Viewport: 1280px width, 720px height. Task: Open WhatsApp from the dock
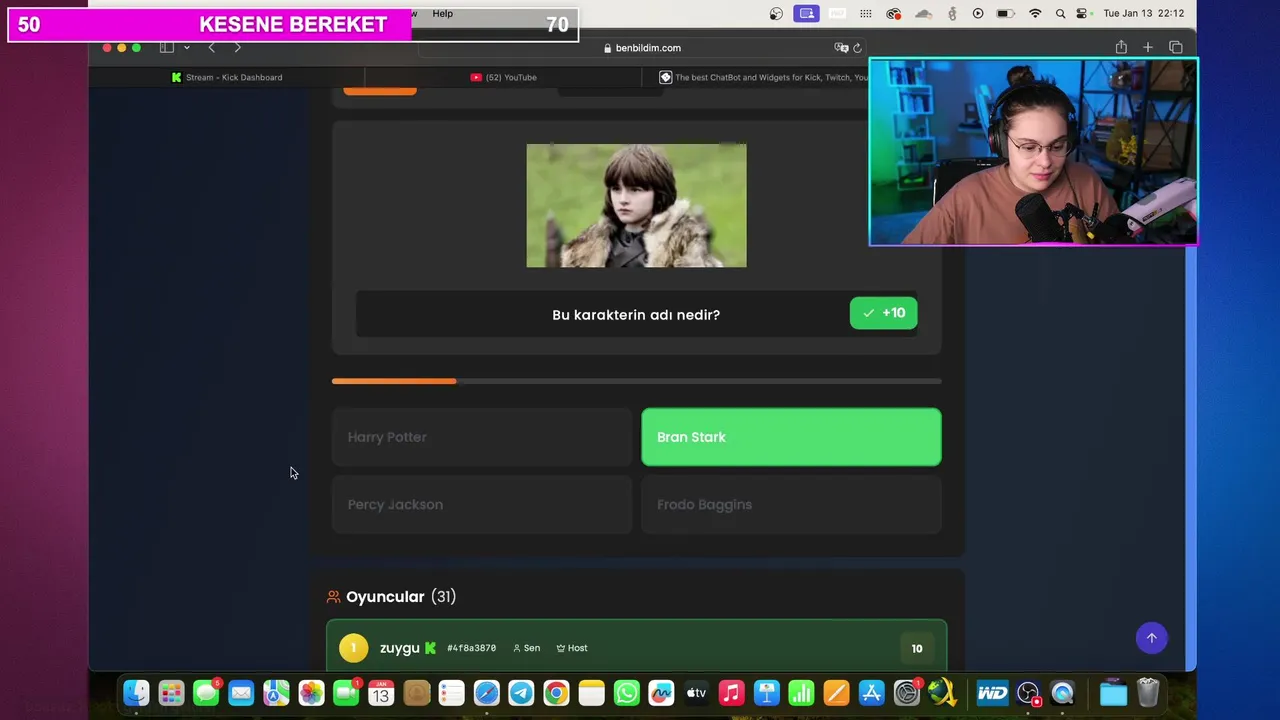[627, 693]
